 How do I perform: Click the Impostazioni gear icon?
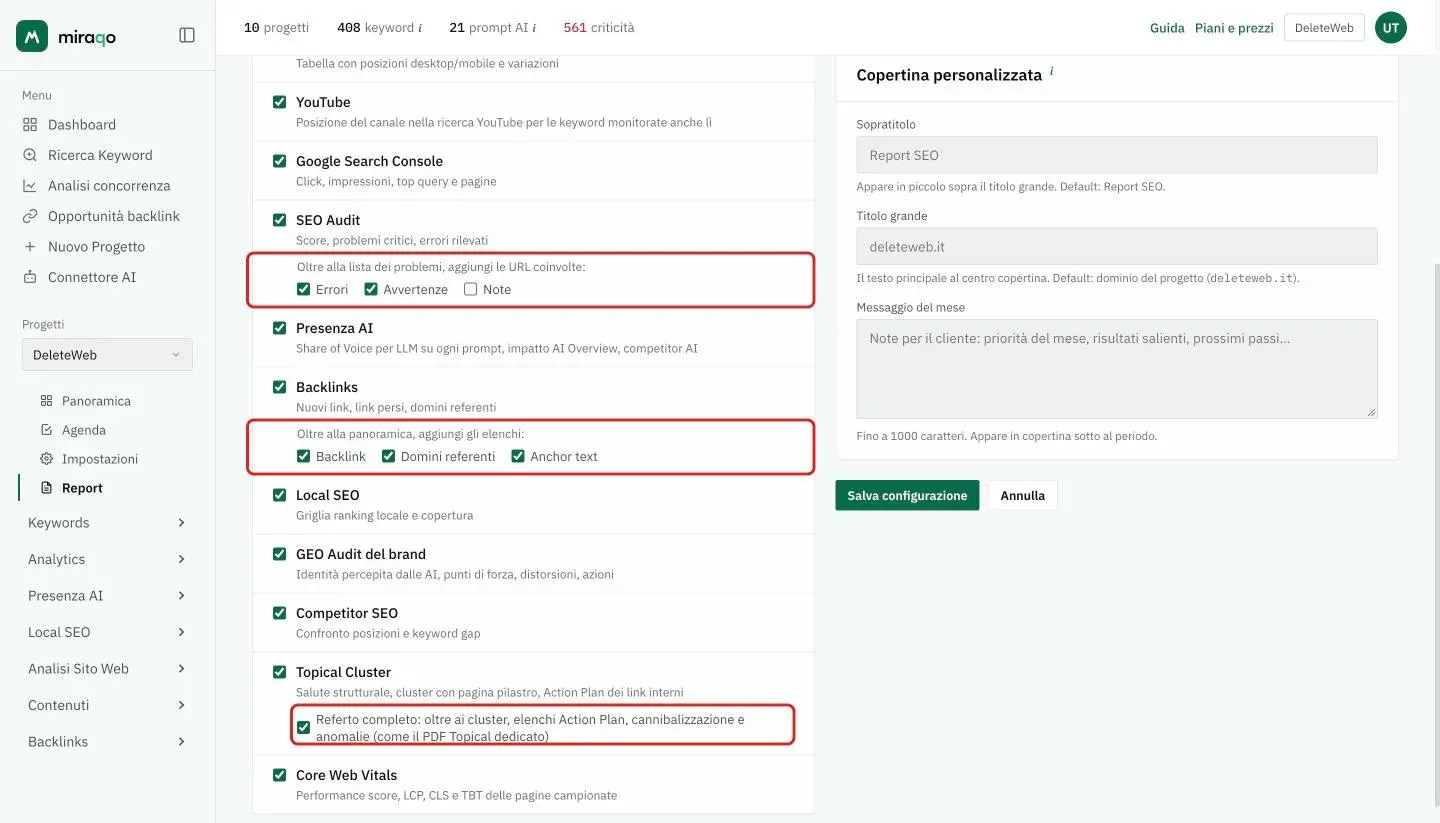click(46, 459)
